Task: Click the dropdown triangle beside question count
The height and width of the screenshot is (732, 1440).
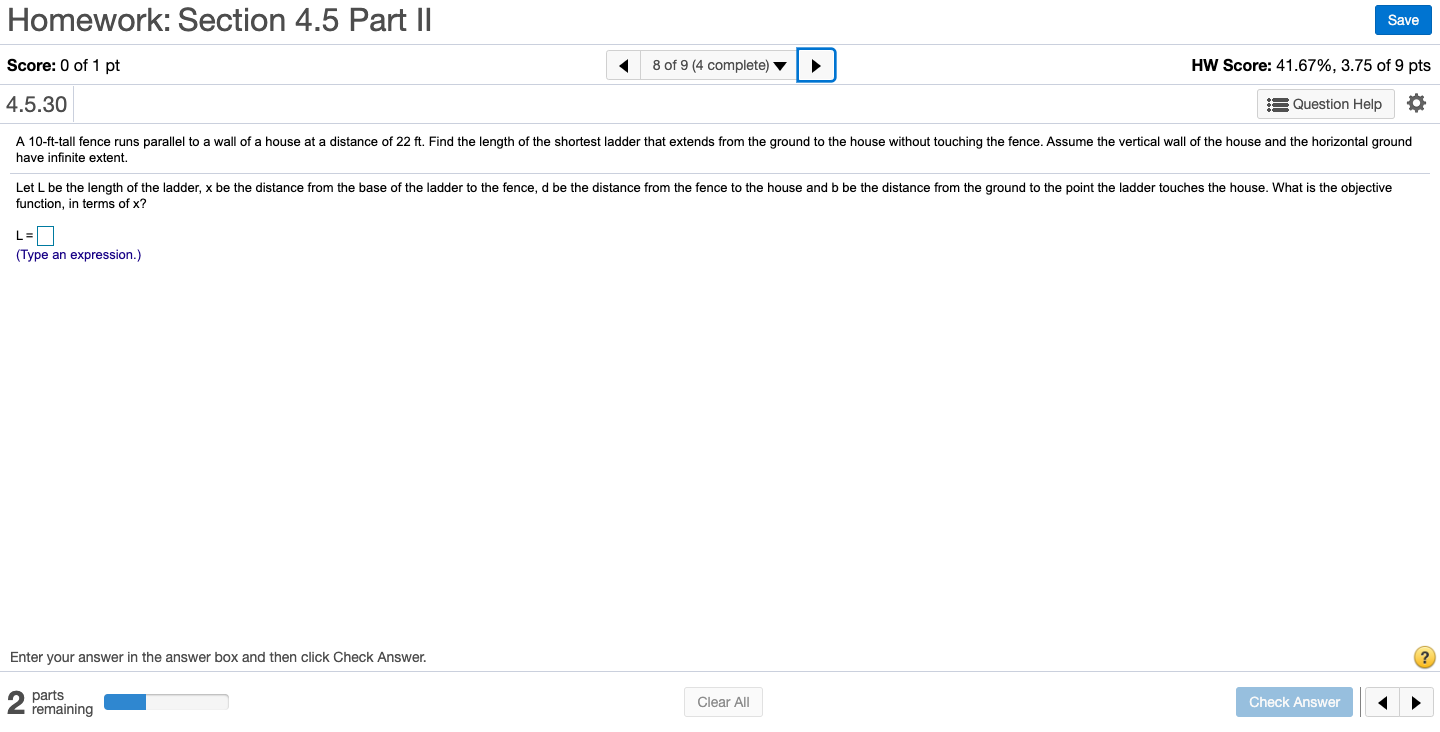Action: pyautogui.click(x=780, y=67)
